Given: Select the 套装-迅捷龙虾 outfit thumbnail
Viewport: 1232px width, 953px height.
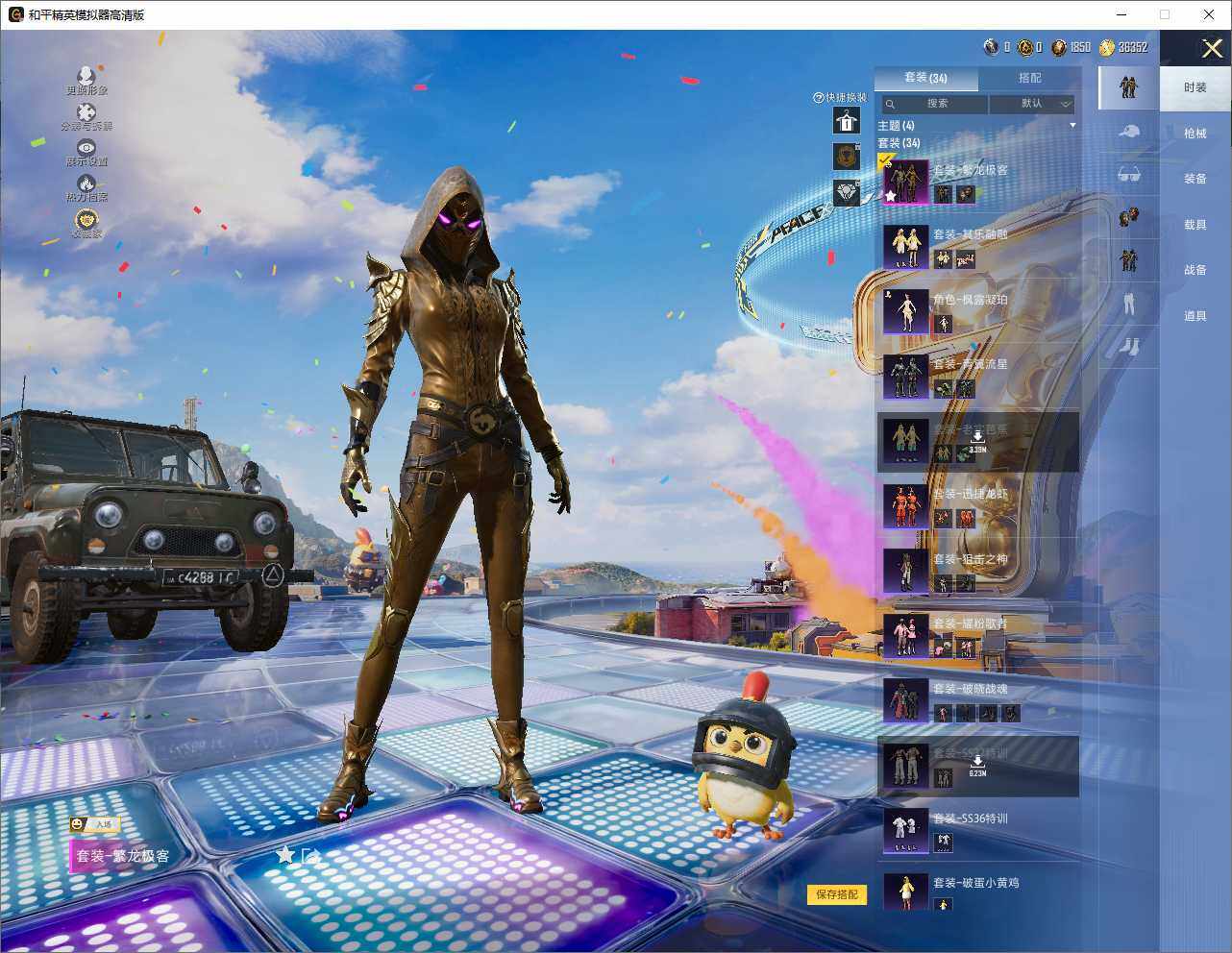Looking at the screenshot, I should click(x=906, y=506).
